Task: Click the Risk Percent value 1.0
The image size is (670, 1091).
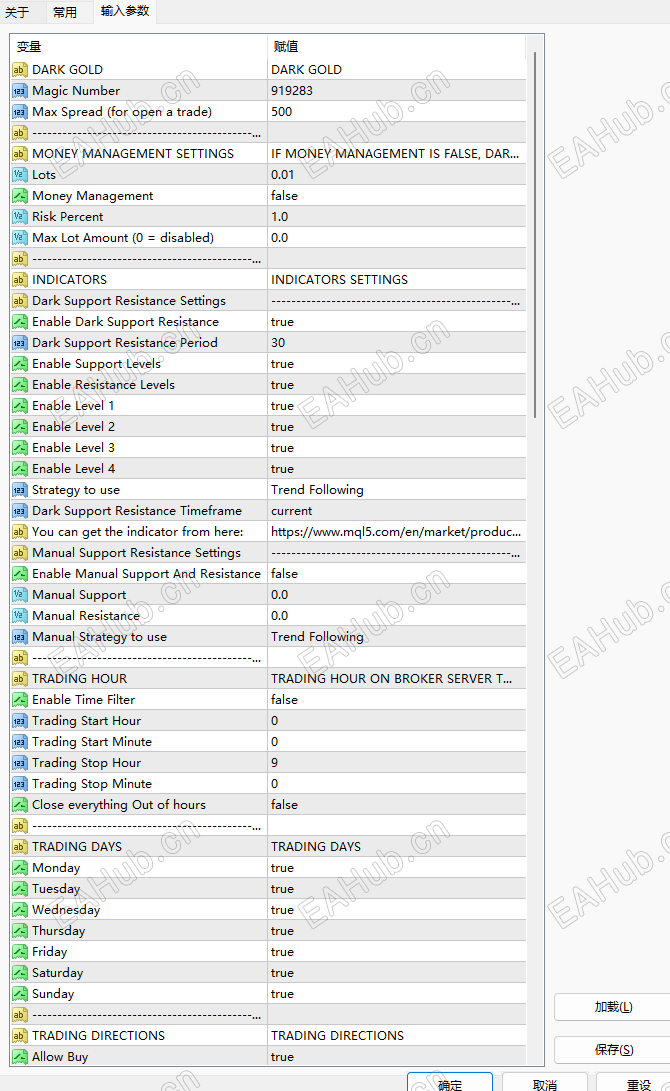Action: pos(397,216)
